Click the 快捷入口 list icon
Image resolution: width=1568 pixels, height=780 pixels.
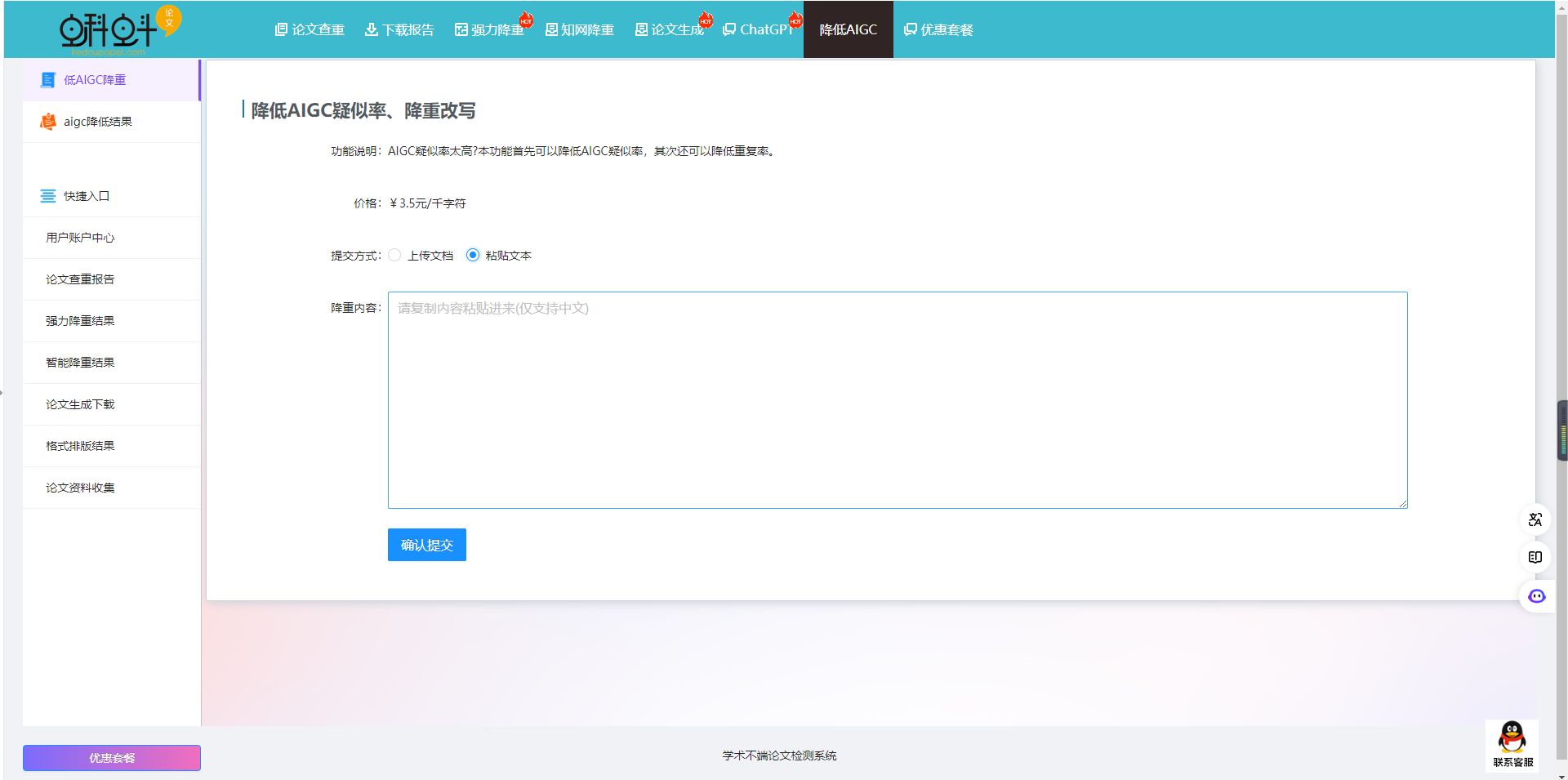tap(48, 196)
